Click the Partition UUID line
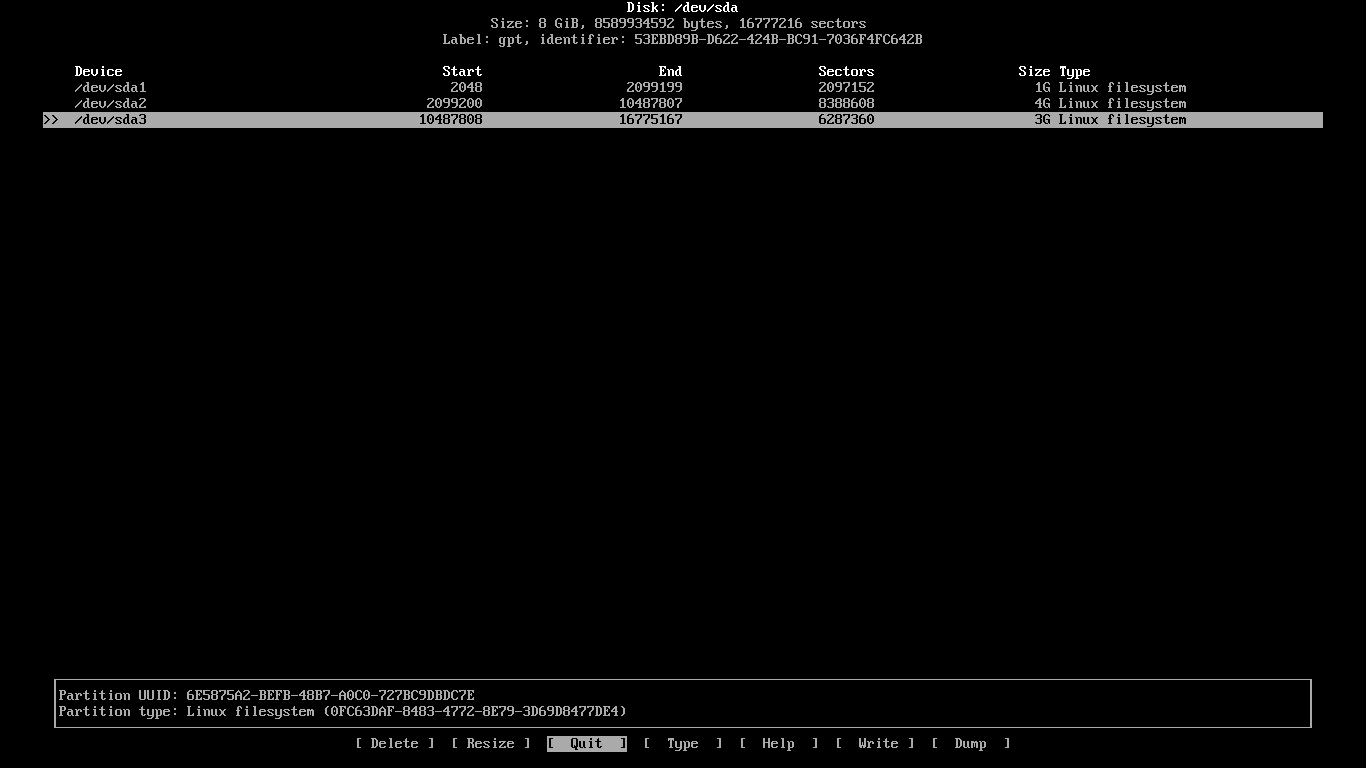The width and height of the screenshot is (1366, 768). (x=266, y=695)
